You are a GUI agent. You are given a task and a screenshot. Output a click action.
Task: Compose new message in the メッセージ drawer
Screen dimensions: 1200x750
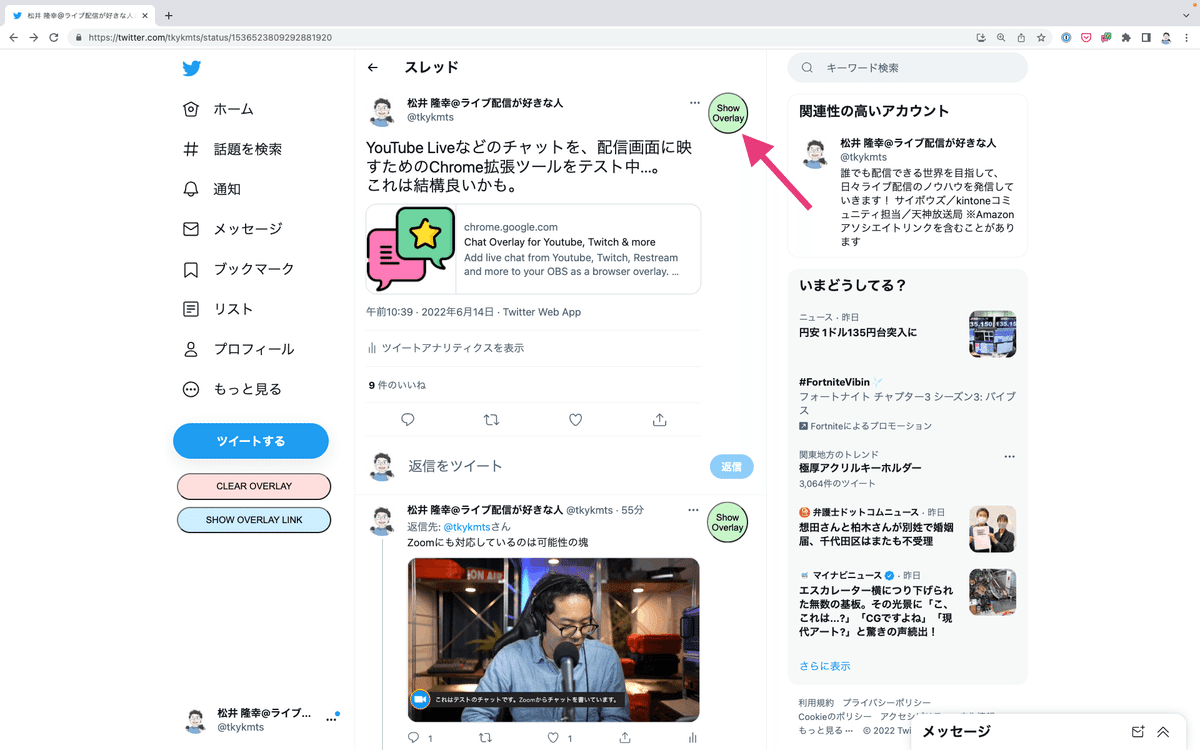pos(1137,732)
